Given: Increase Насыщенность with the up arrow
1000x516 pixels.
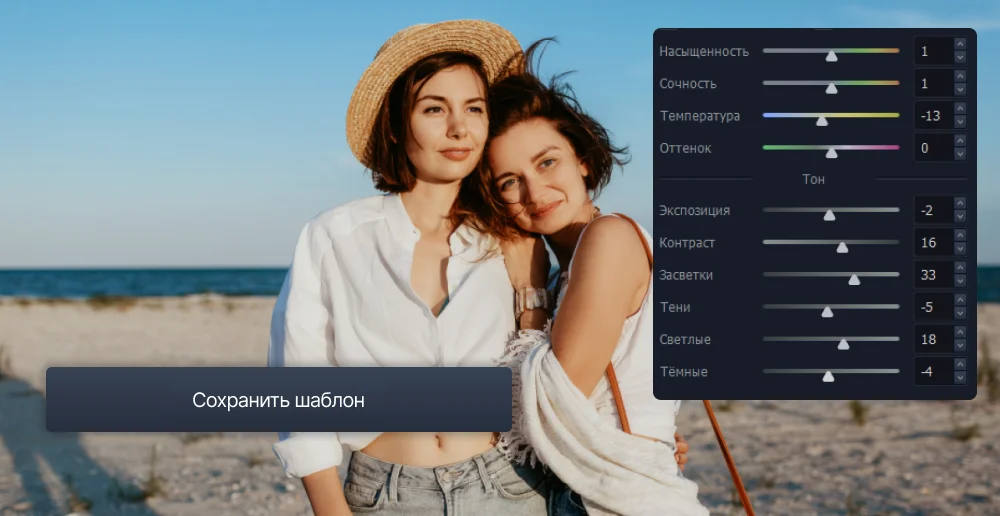Looking at the screenshot, I should tap(960, 45).
